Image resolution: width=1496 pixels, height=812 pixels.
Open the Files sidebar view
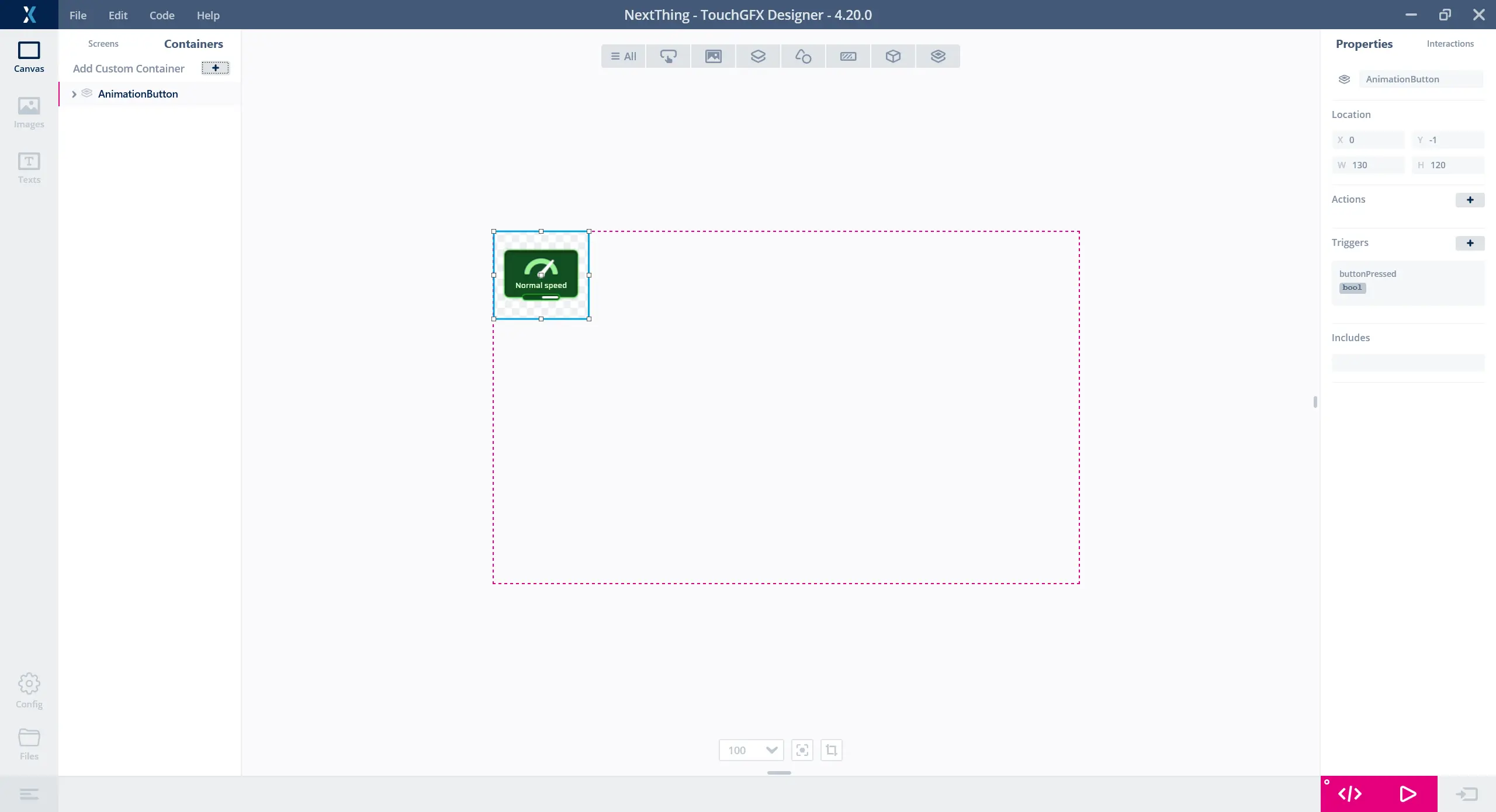[29, 744]
